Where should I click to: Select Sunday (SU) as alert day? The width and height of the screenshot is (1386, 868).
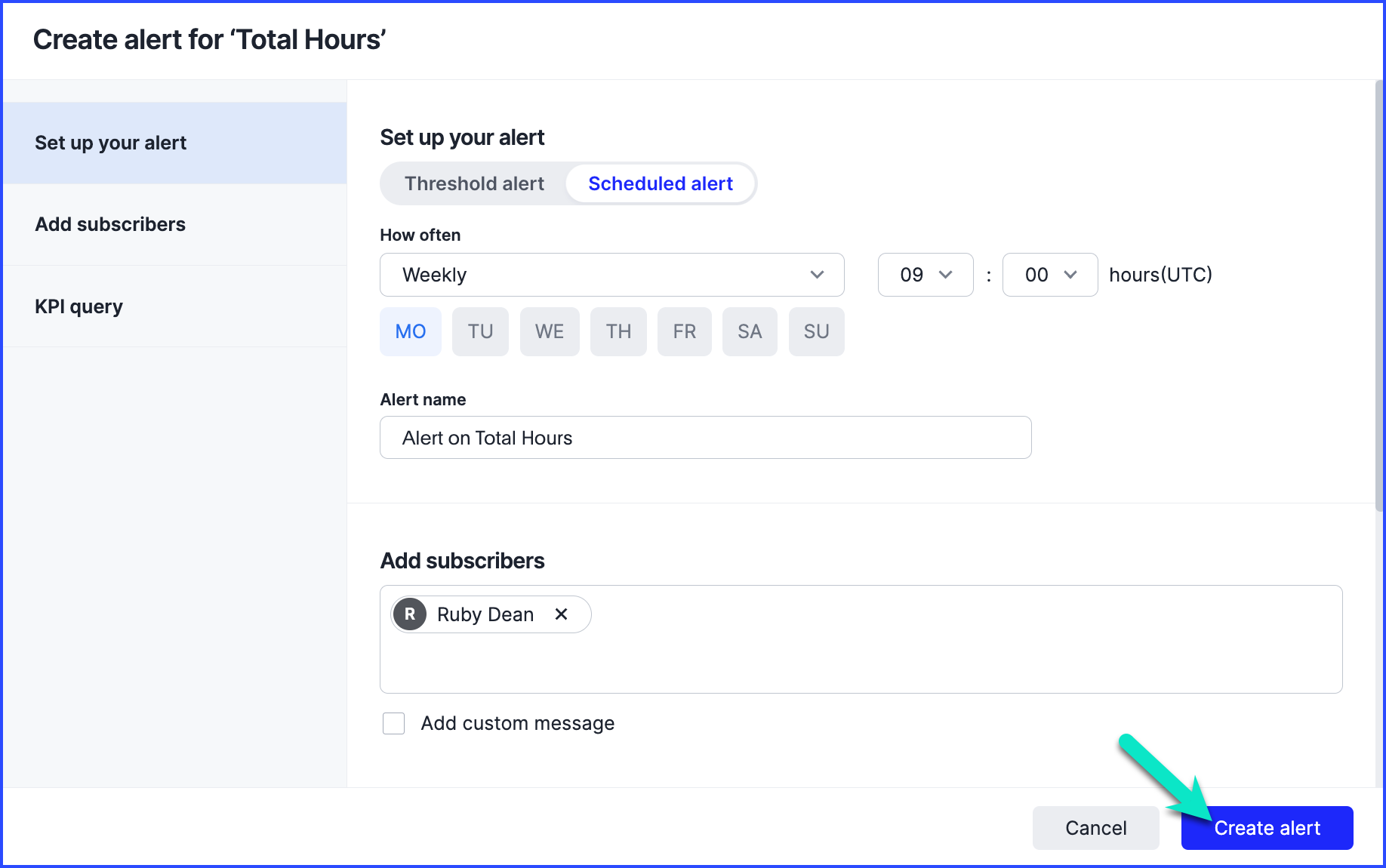816,331
